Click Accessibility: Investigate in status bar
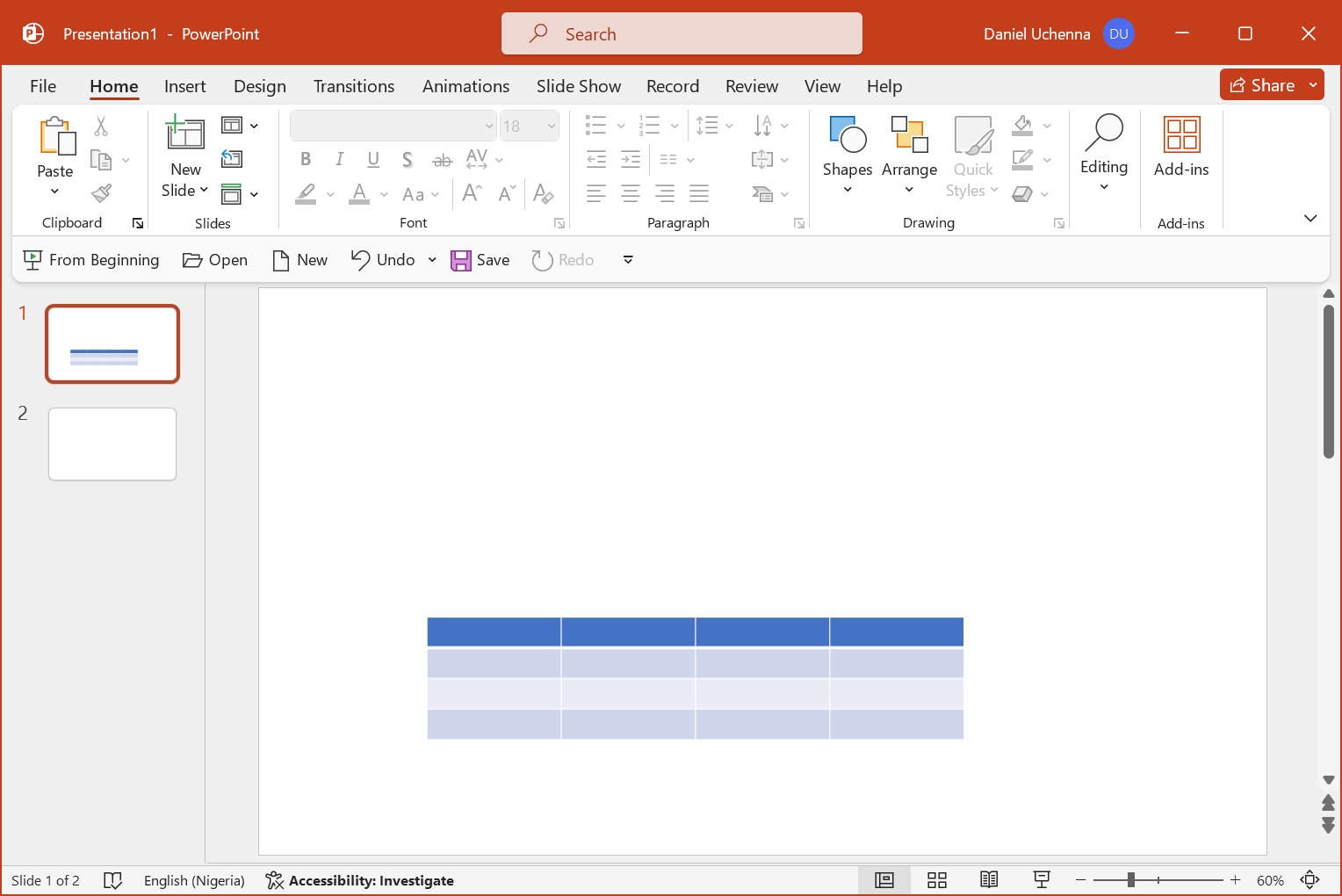1342x896 pixels. pyautogui.click(x=360, y=880)
